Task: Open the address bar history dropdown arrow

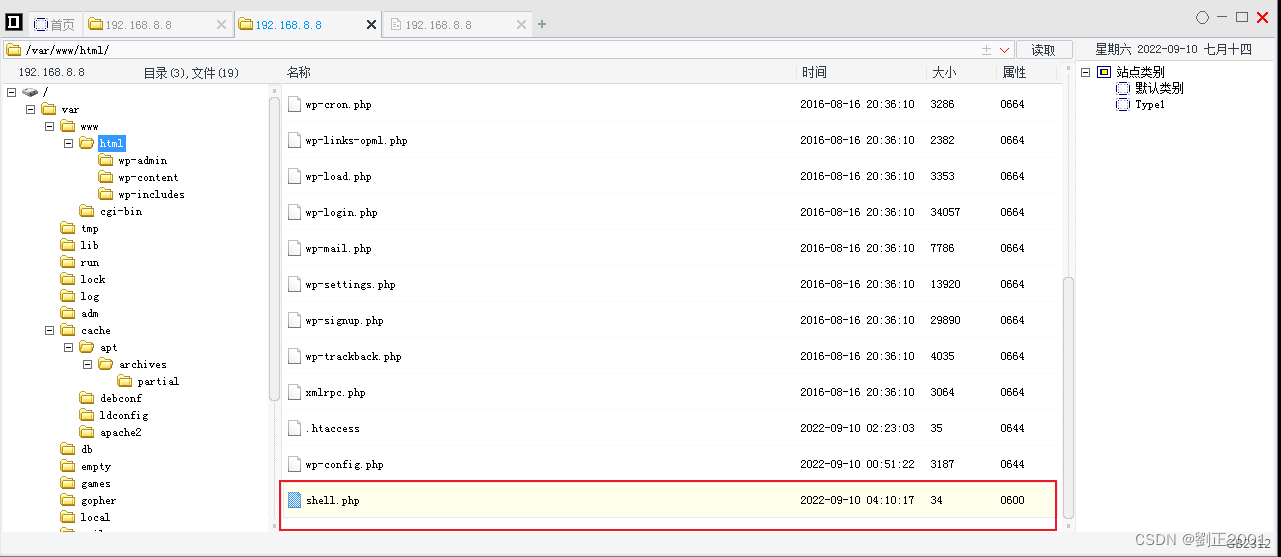Action: tap(1004, 50)
